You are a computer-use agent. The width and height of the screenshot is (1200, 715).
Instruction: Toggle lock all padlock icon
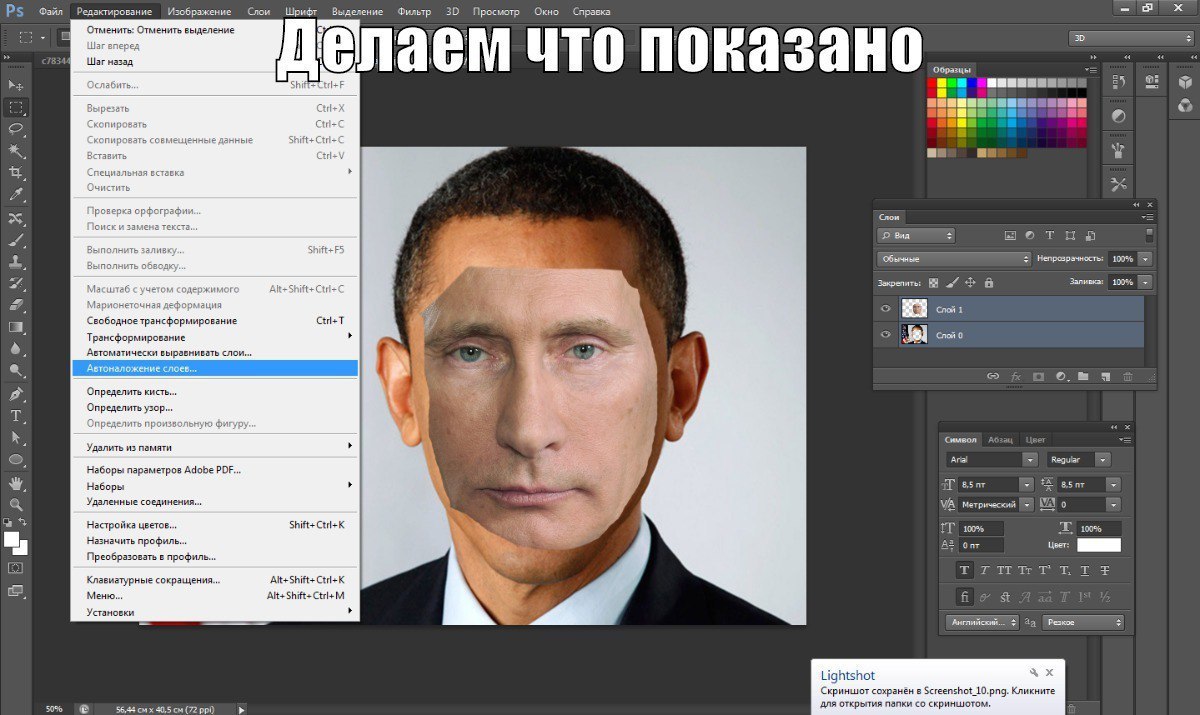989,283
